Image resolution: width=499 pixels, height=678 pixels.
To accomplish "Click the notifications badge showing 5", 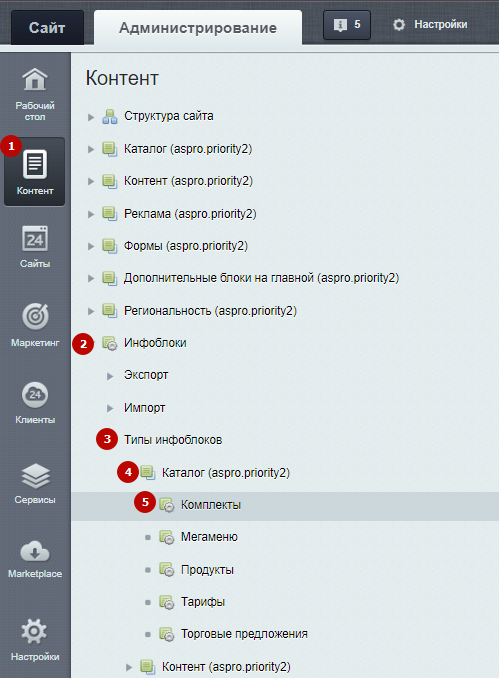I will pos(347,25).
